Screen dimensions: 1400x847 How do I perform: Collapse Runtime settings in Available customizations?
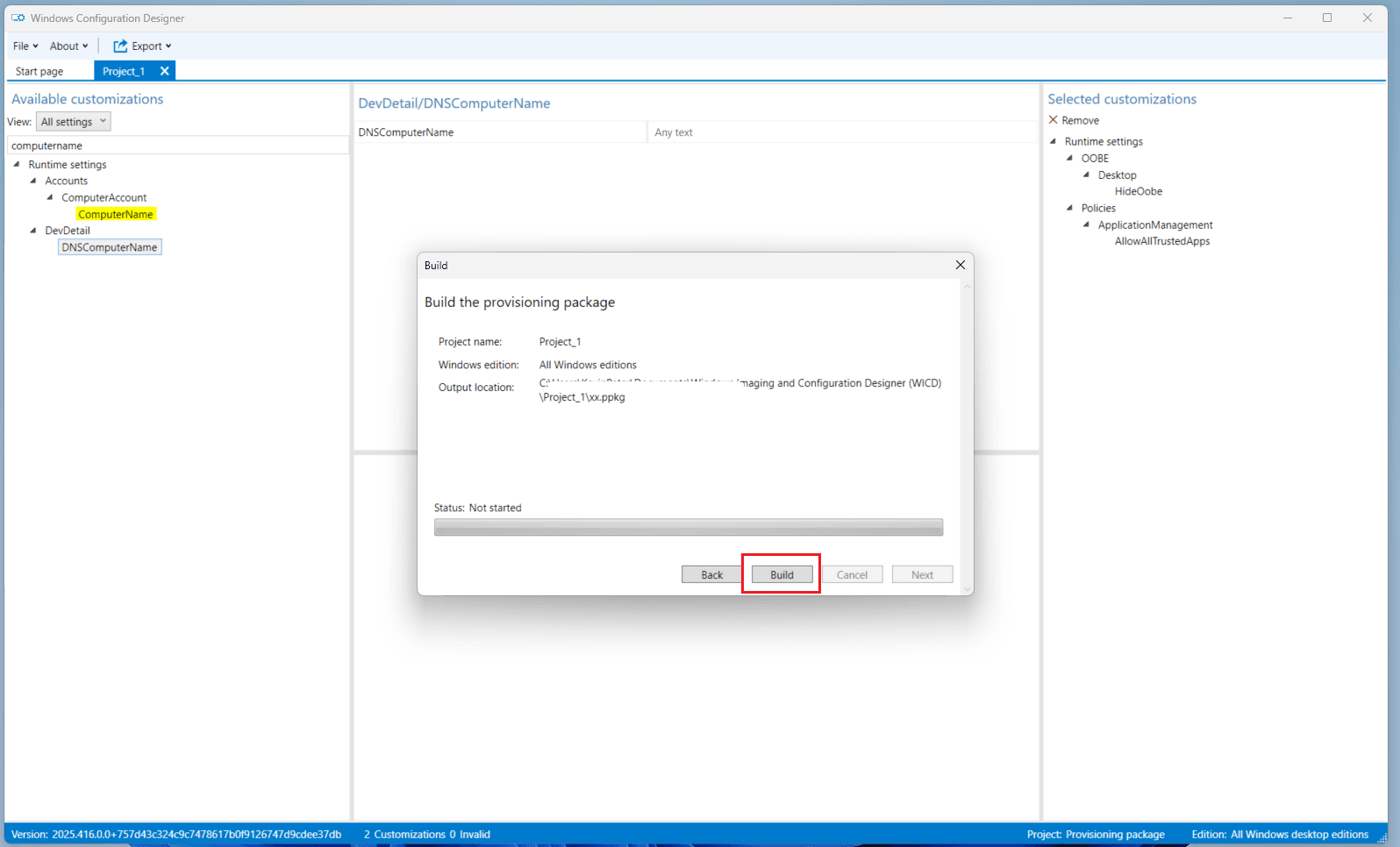(x=17, y=164)
